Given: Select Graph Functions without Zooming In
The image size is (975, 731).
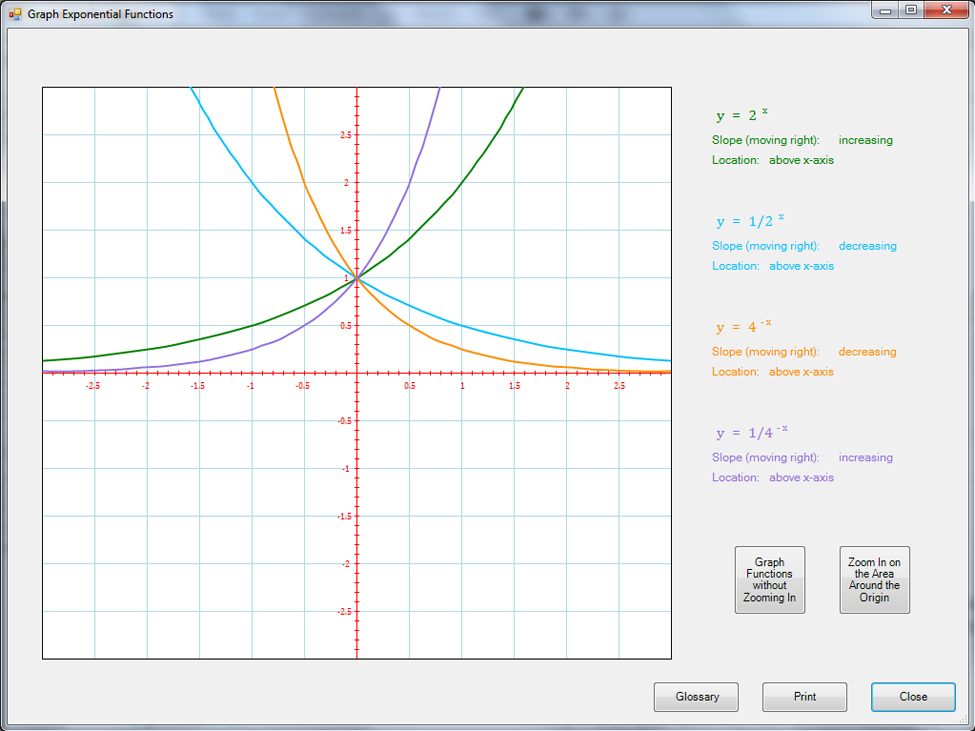Looking at the screenshot, I should [x=769, y=580].
